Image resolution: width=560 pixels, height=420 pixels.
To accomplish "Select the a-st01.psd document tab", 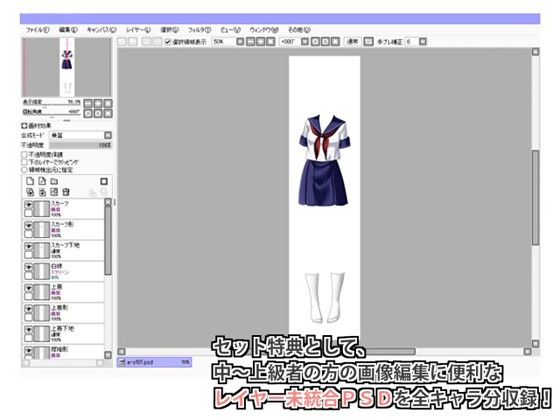I will (154, 362).
